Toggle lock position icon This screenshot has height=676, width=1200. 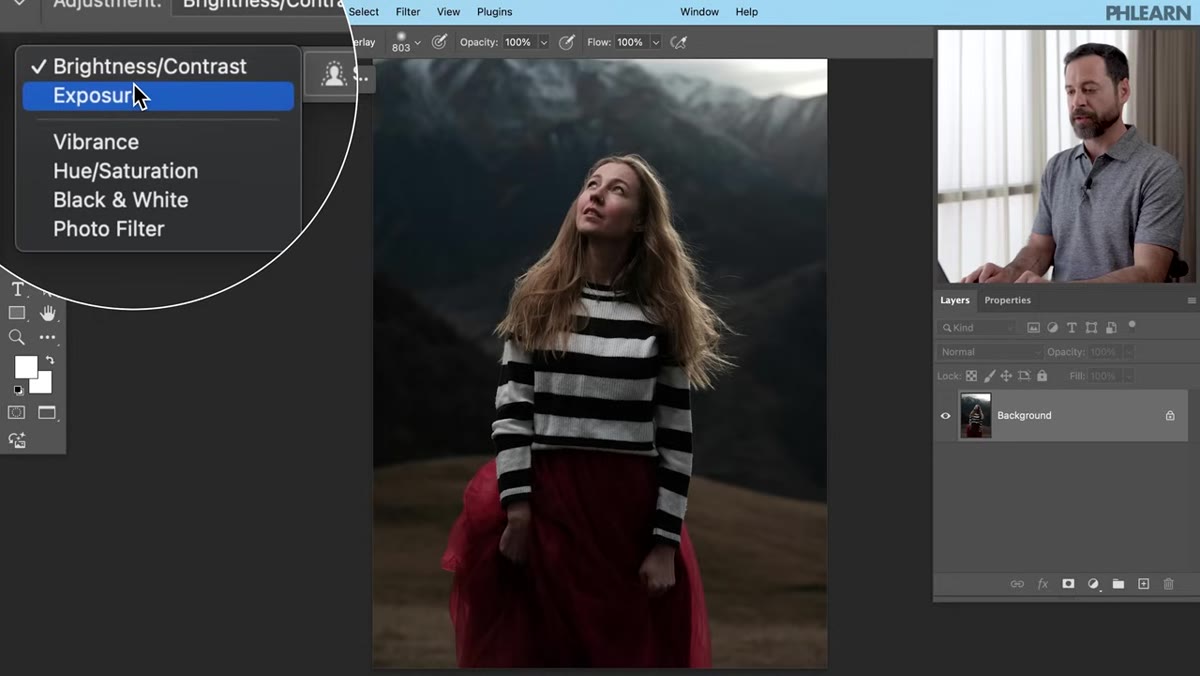click(1006, 376)
